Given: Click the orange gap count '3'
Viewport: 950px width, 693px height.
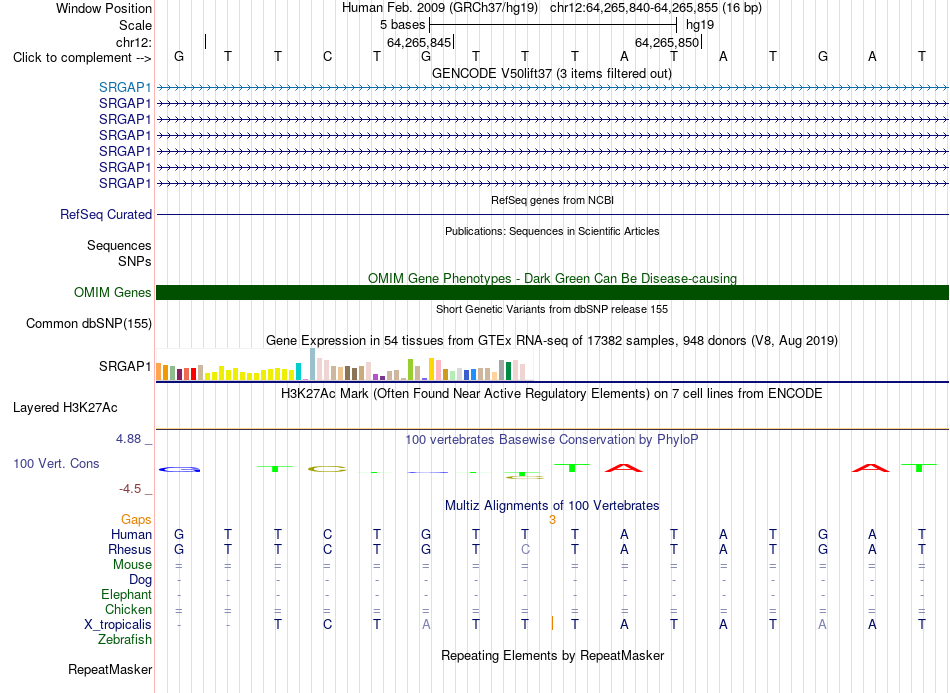Looking at the screenshot, I should 552,520.
